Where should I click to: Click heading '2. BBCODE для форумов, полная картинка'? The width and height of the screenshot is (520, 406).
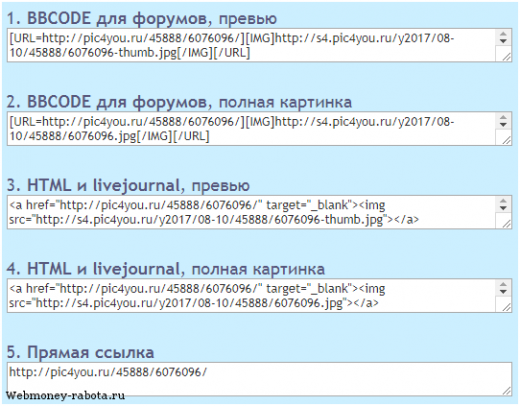(179, 102)
